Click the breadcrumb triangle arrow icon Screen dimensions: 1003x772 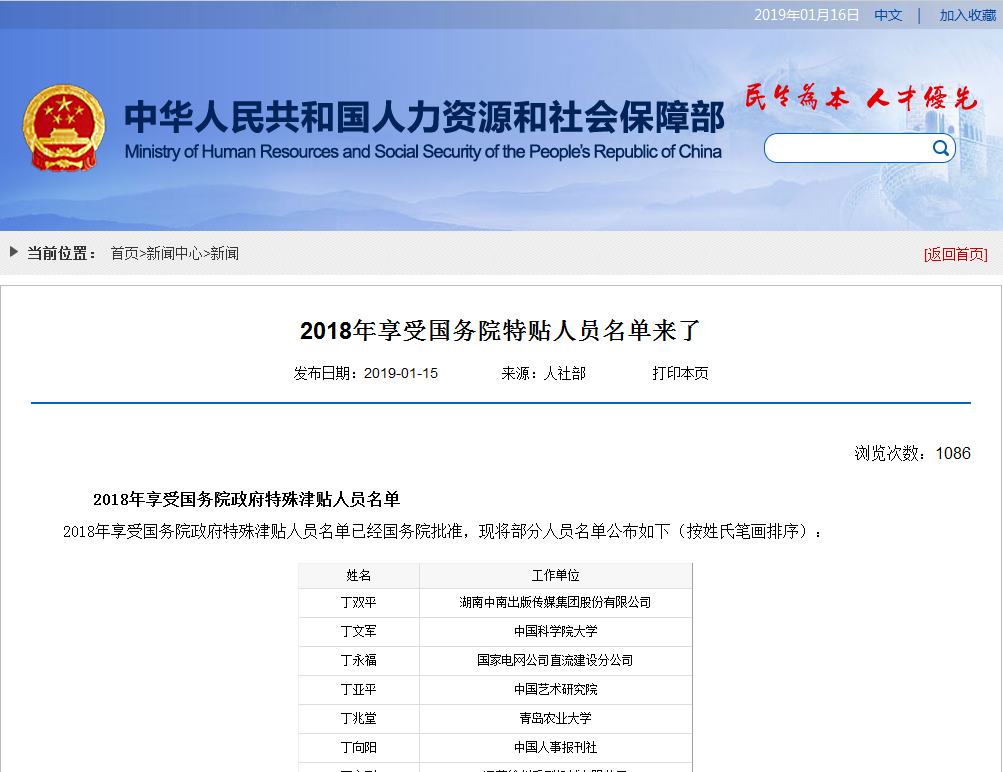14,252
